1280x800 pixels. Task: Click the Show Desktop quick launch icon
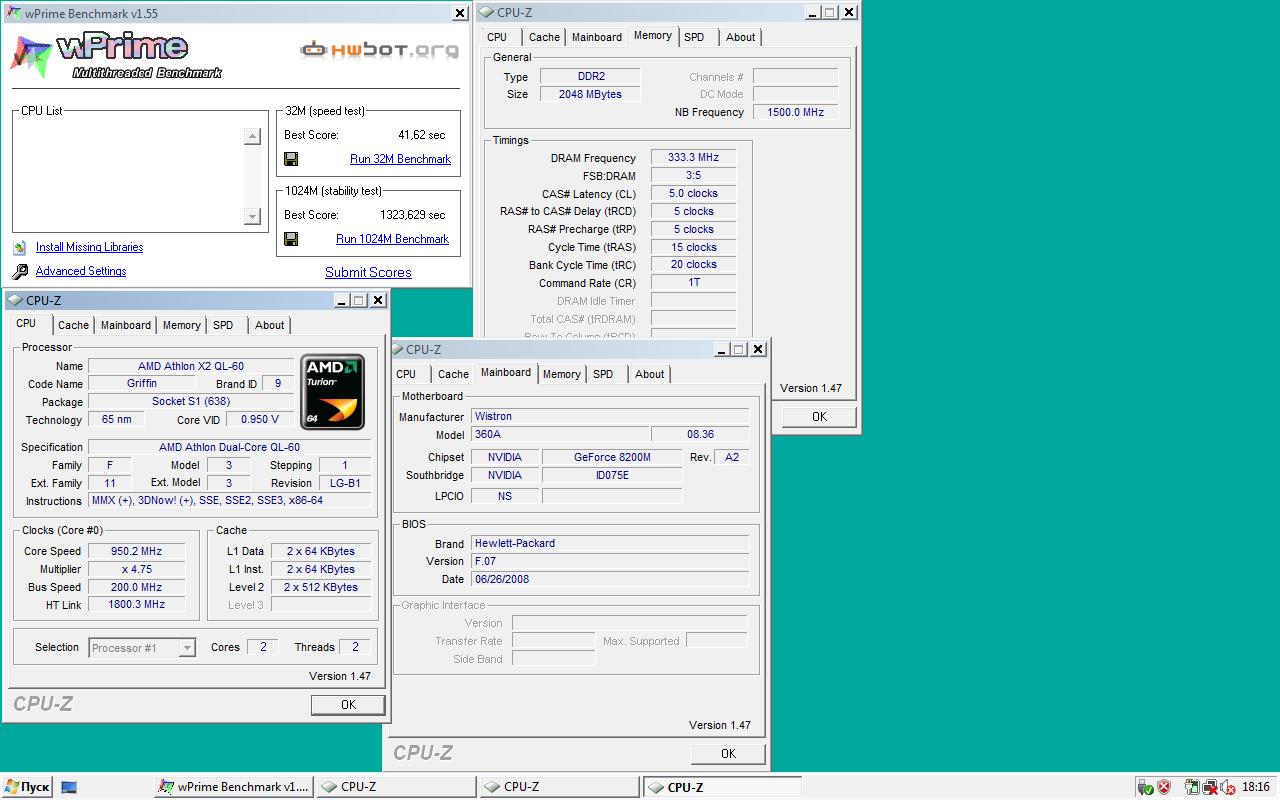(69, 787)
